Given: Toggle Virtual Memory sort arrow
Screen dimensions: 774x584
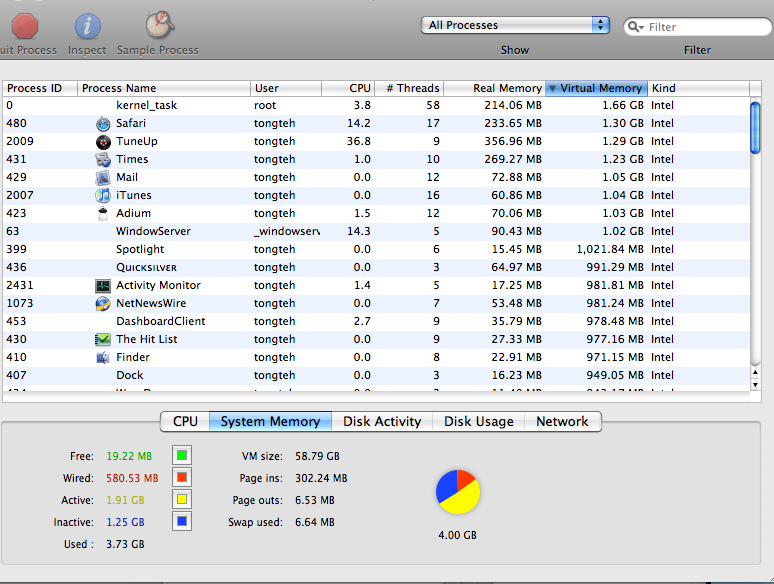Looking at the screenshot, I should click(552, 88).
